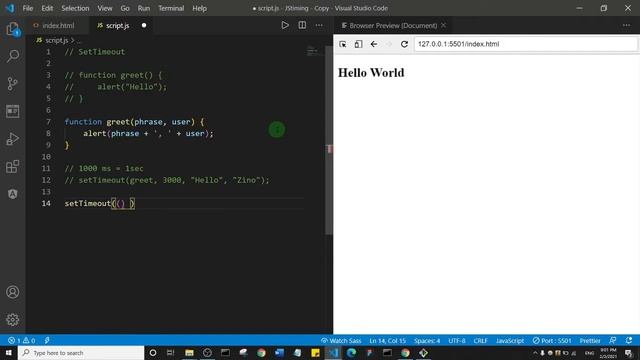The width and height of the screenshot is (640, 360).
Task: Open the Terminal menu
Action: click(x=171, y=8)
